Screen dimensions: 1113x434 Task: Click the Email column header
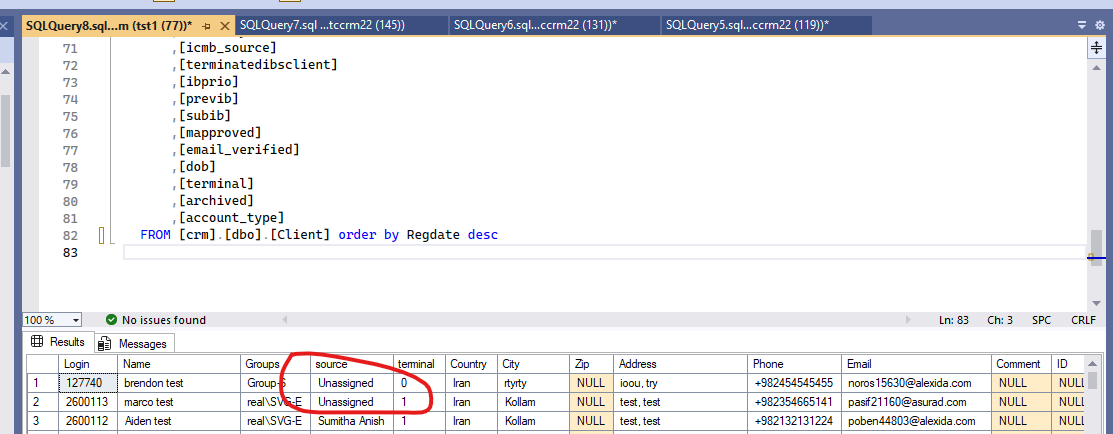point(858,364)
